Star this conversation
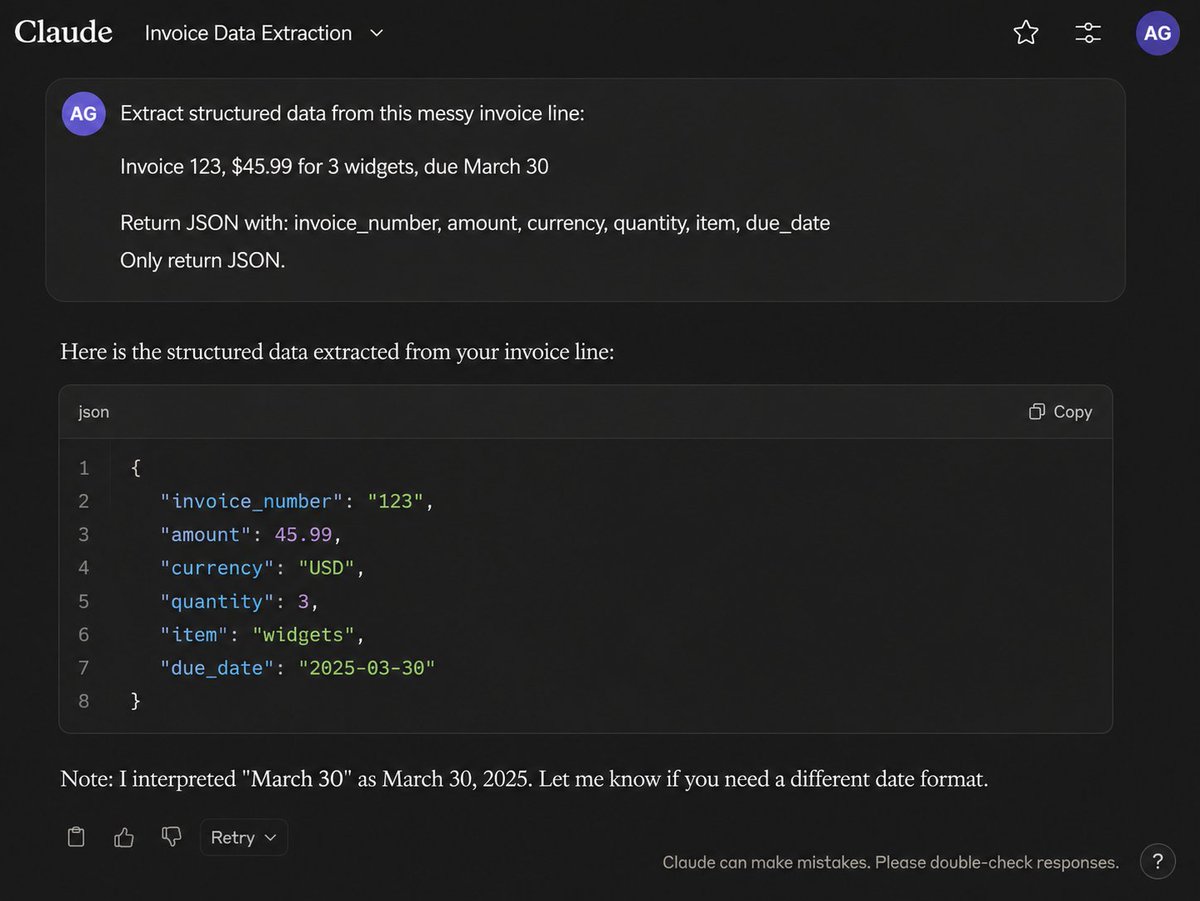Viewport: 1200px width, 901px height. (x=1026, y=33)
